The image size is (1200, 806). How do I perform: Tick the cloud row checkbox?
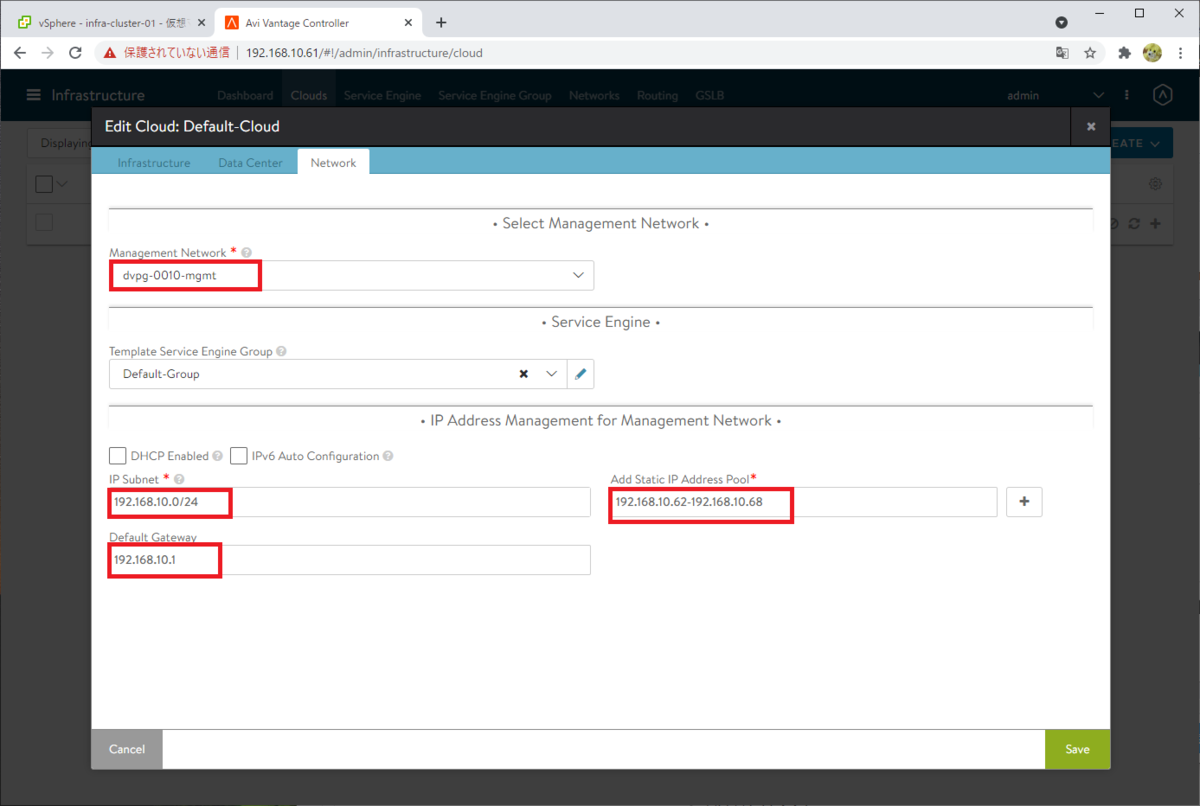pyautogui.click(x=44, y=223)
